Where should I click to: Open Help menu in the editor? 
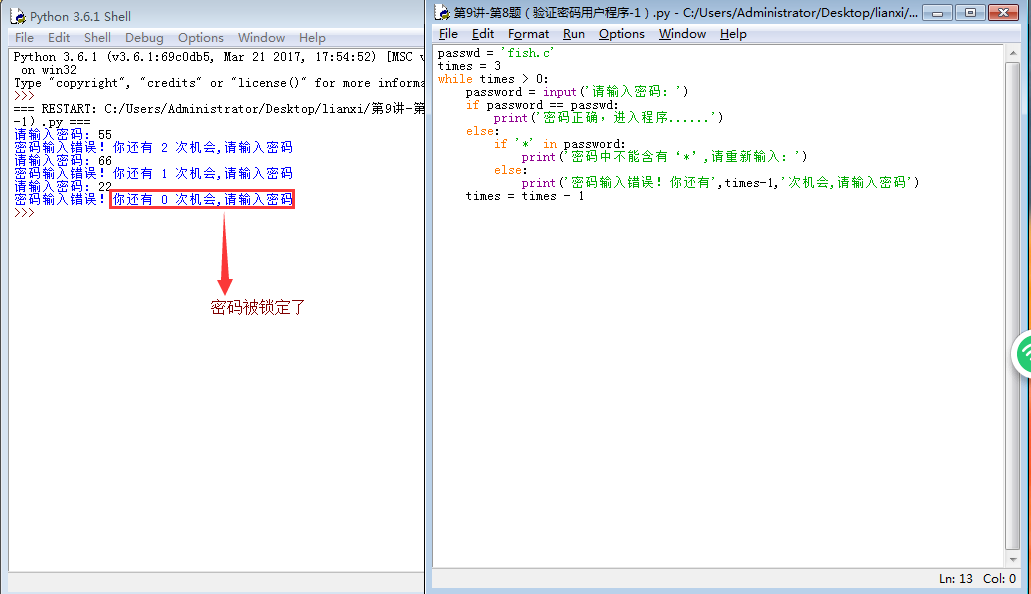[733, 34]
